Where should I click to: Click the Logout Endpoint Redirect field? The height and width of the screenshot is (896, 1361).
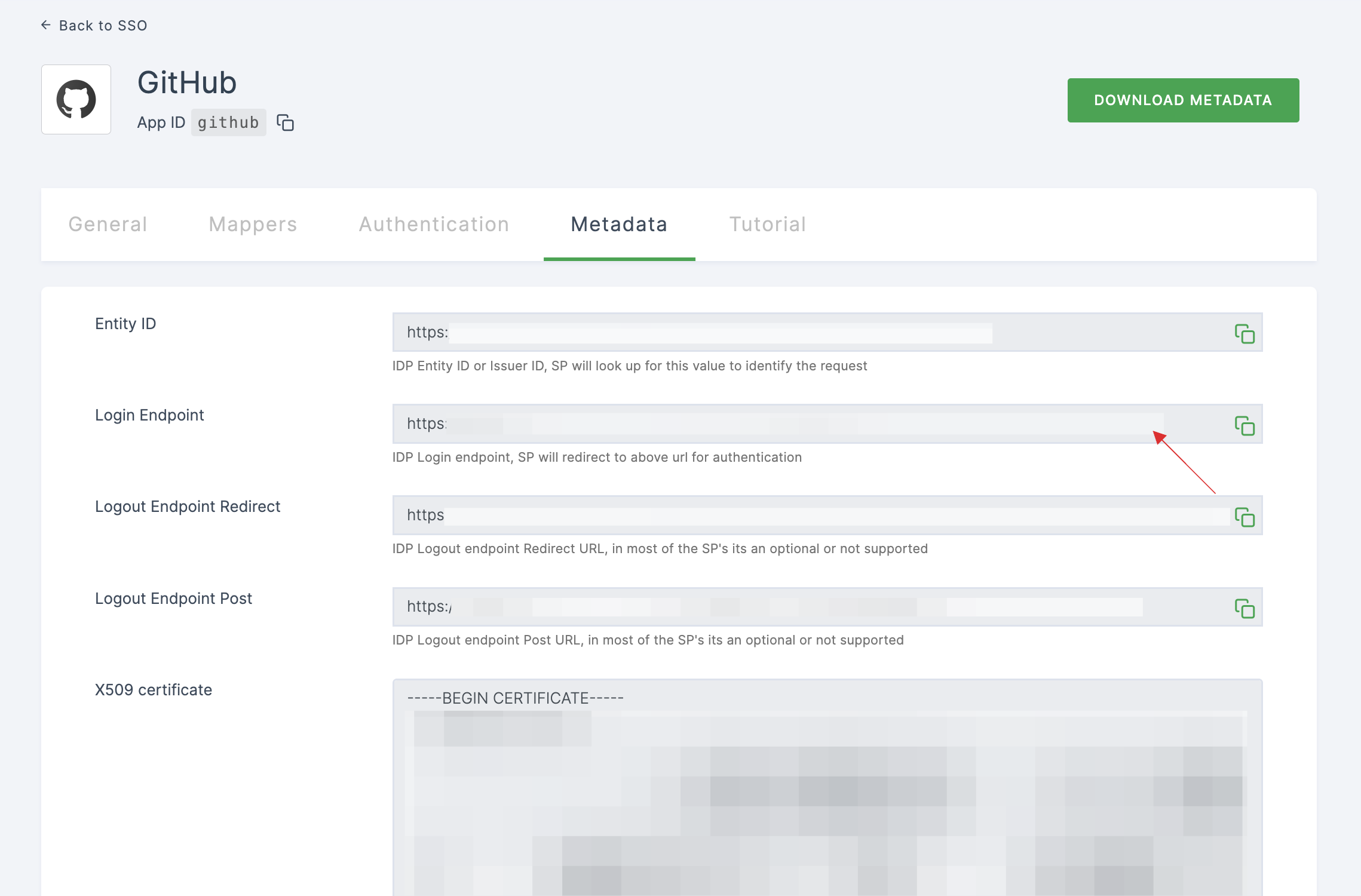(827, 515)
